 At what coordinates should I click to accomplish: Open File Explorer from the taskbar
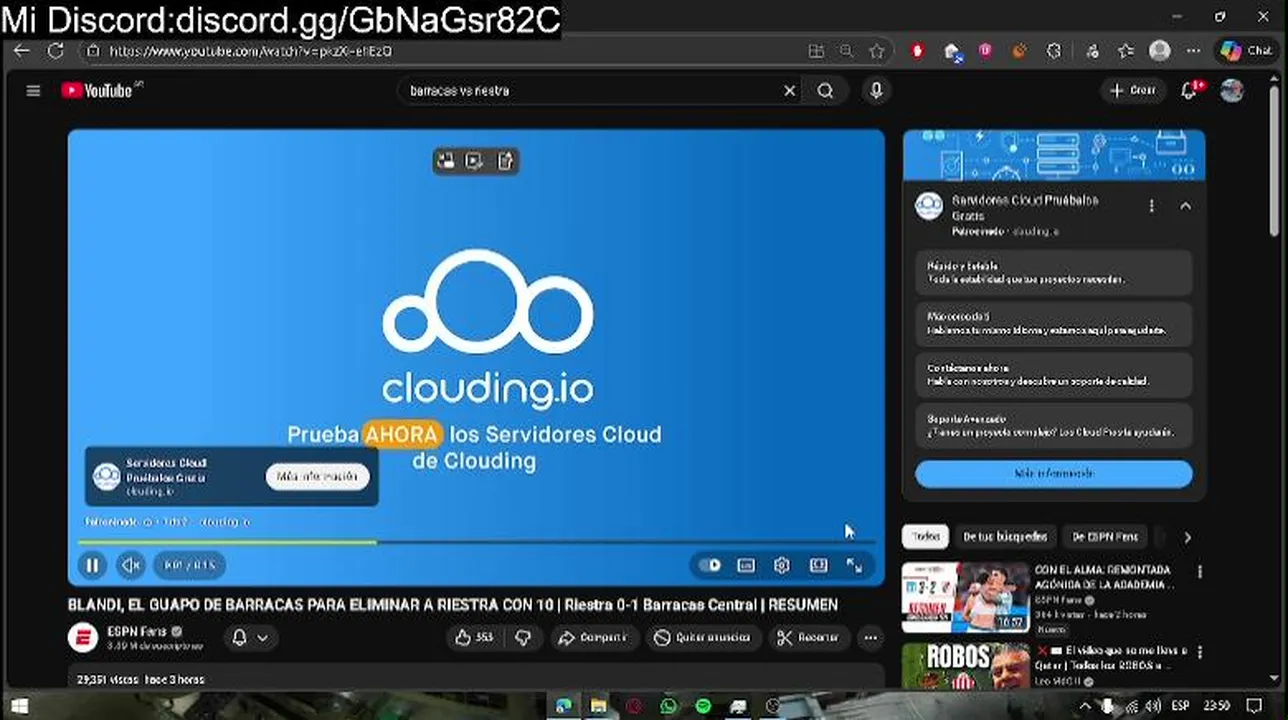click(598, 707)
